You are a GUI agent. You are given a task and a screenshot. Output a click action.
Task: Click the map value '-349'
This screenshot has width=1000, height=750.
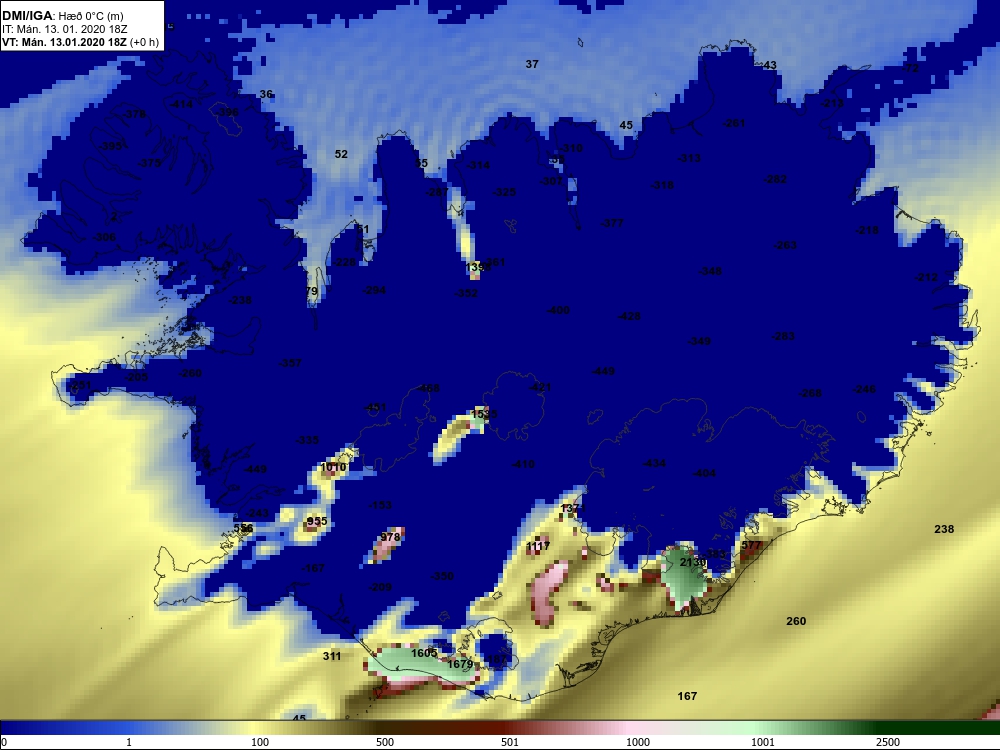(x=699, y=341)
